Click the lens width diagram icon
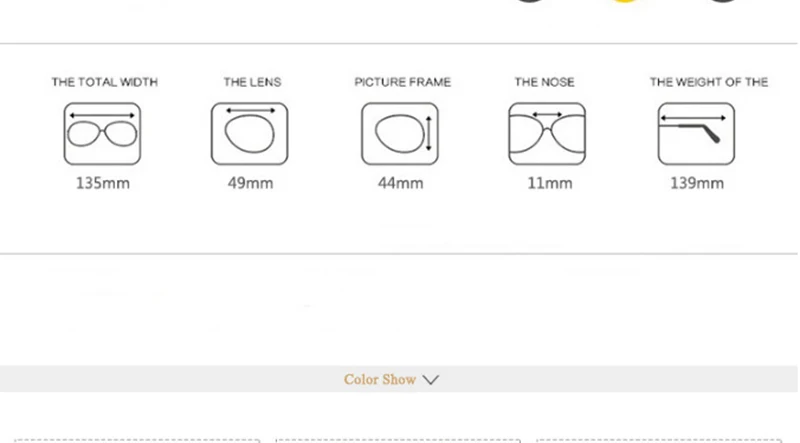The image size is (800, 443). pos(249,134)
